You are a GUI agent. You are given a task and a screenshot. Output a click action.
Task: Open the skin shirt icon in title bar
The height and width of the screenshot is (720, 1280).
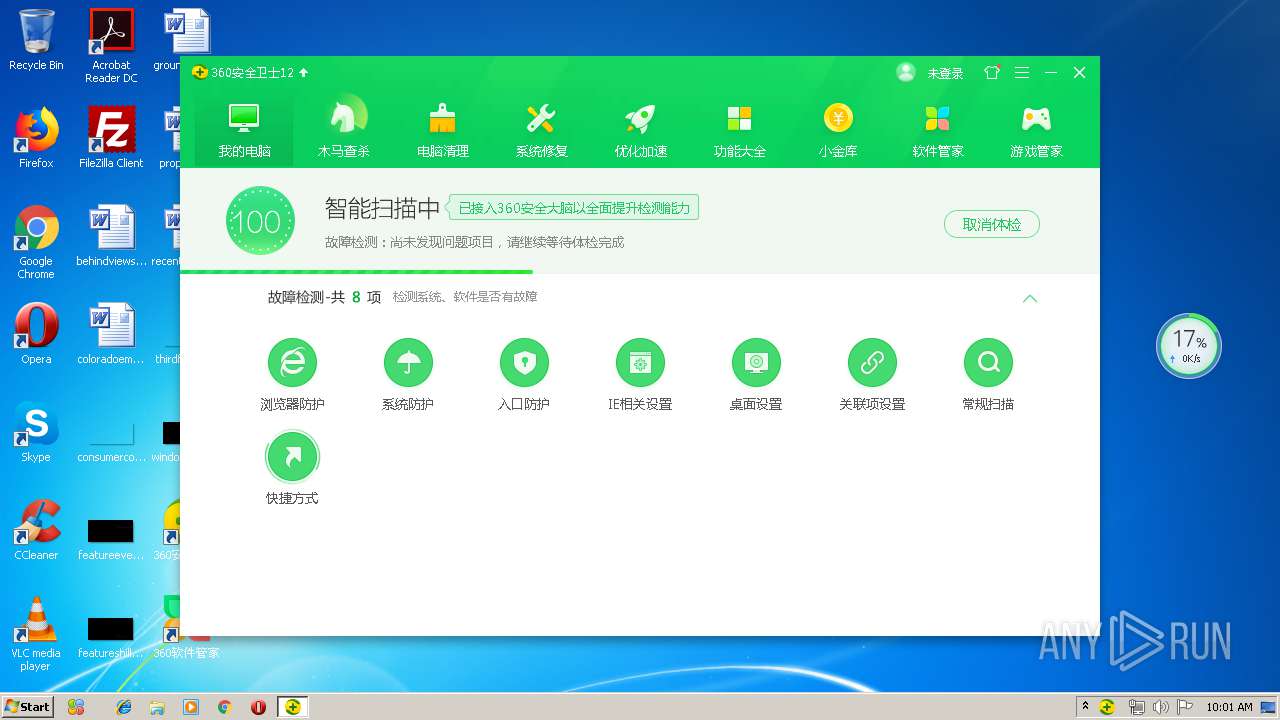tap(992, 72)
